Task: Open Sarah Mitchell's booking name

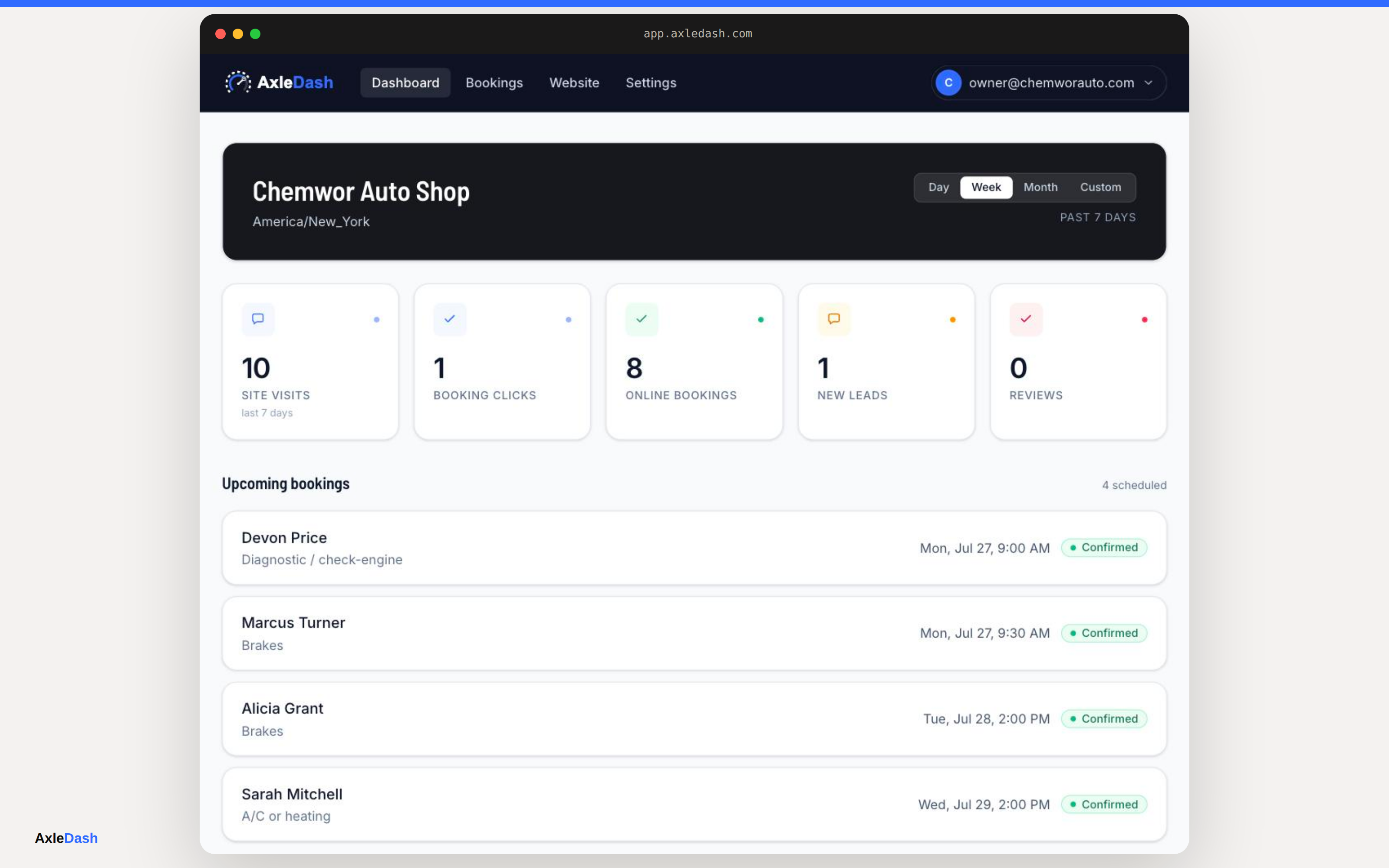Action: [292, 794]
